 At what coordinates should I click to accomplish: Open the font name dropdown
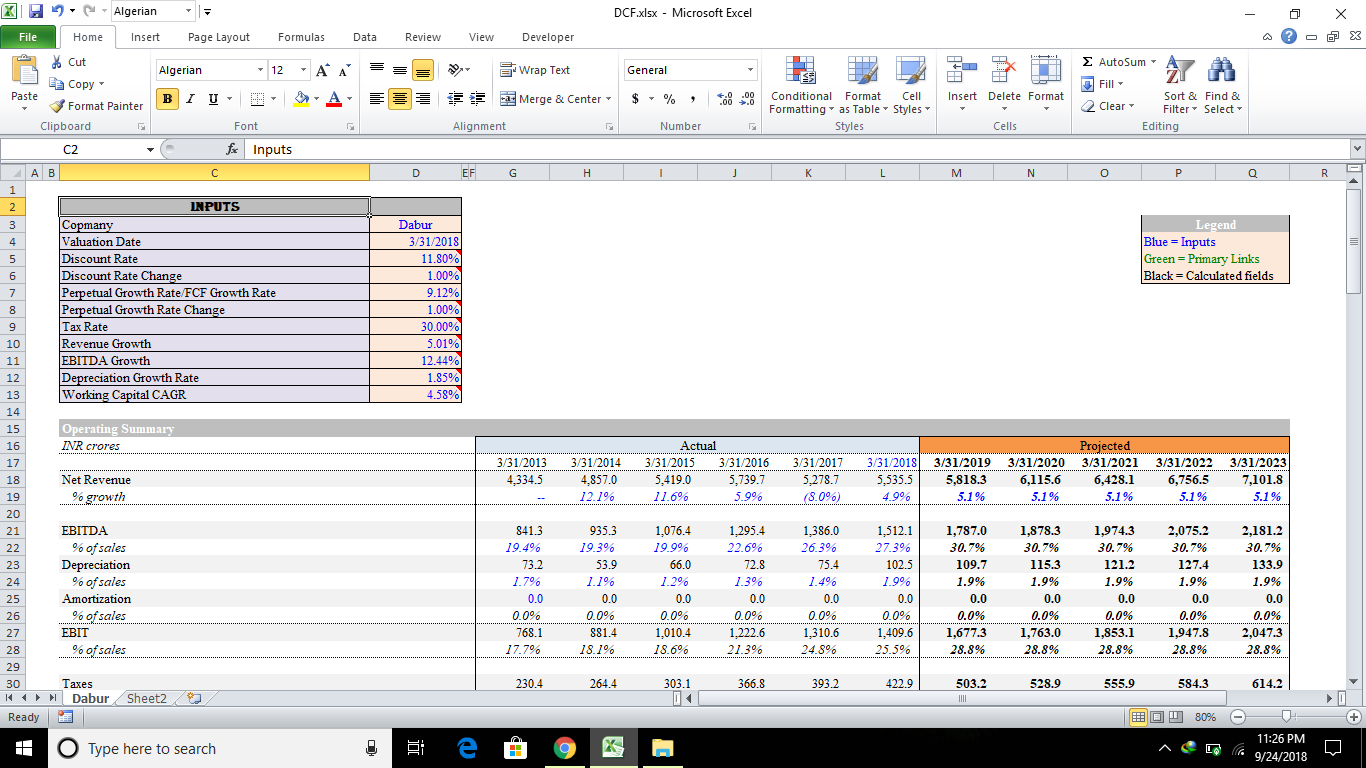click(261, 70)
